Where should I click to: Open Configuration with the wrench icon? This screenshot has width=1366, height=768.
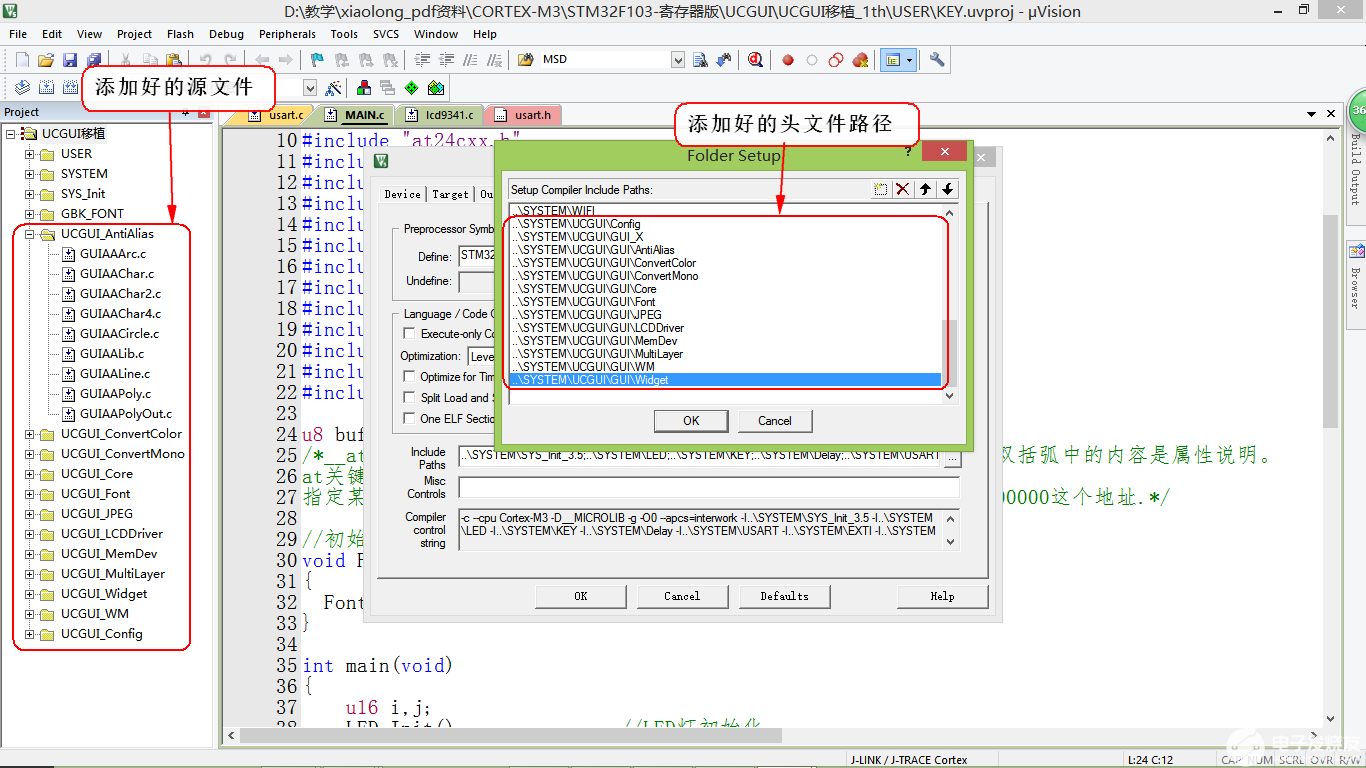click(x=937, y=60)
